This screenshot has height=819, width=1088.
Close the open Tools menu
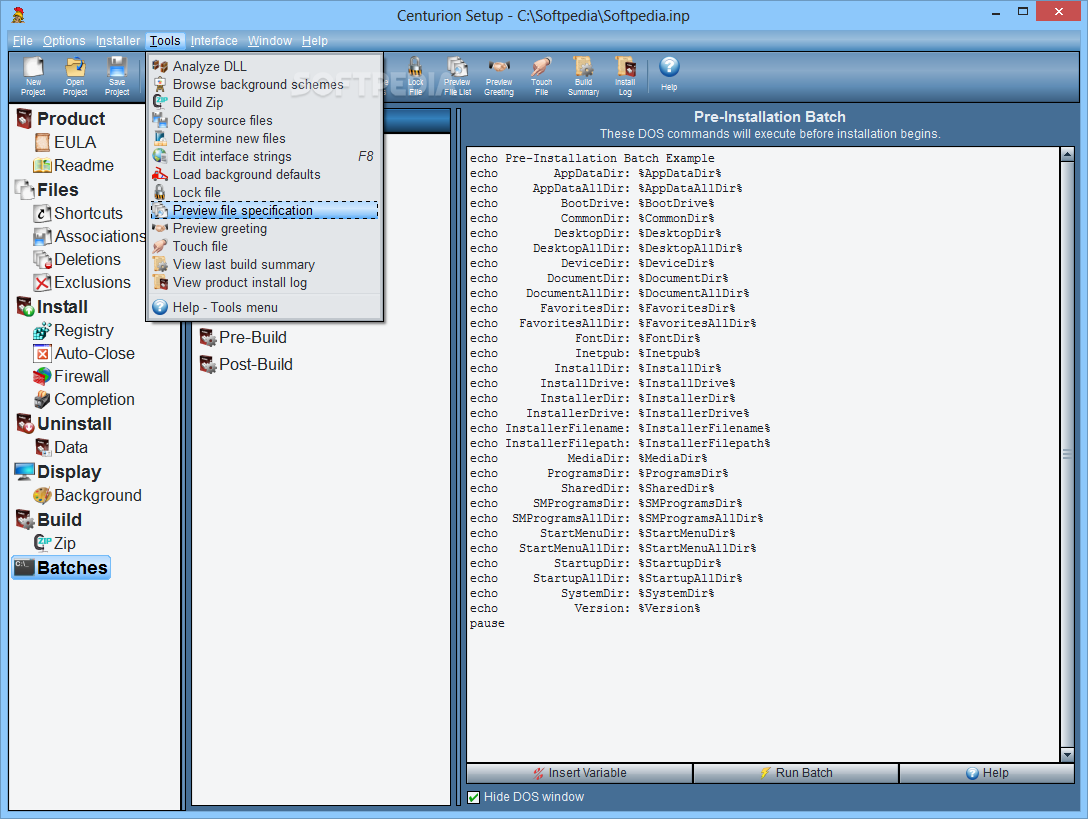[x=164, y=41]
